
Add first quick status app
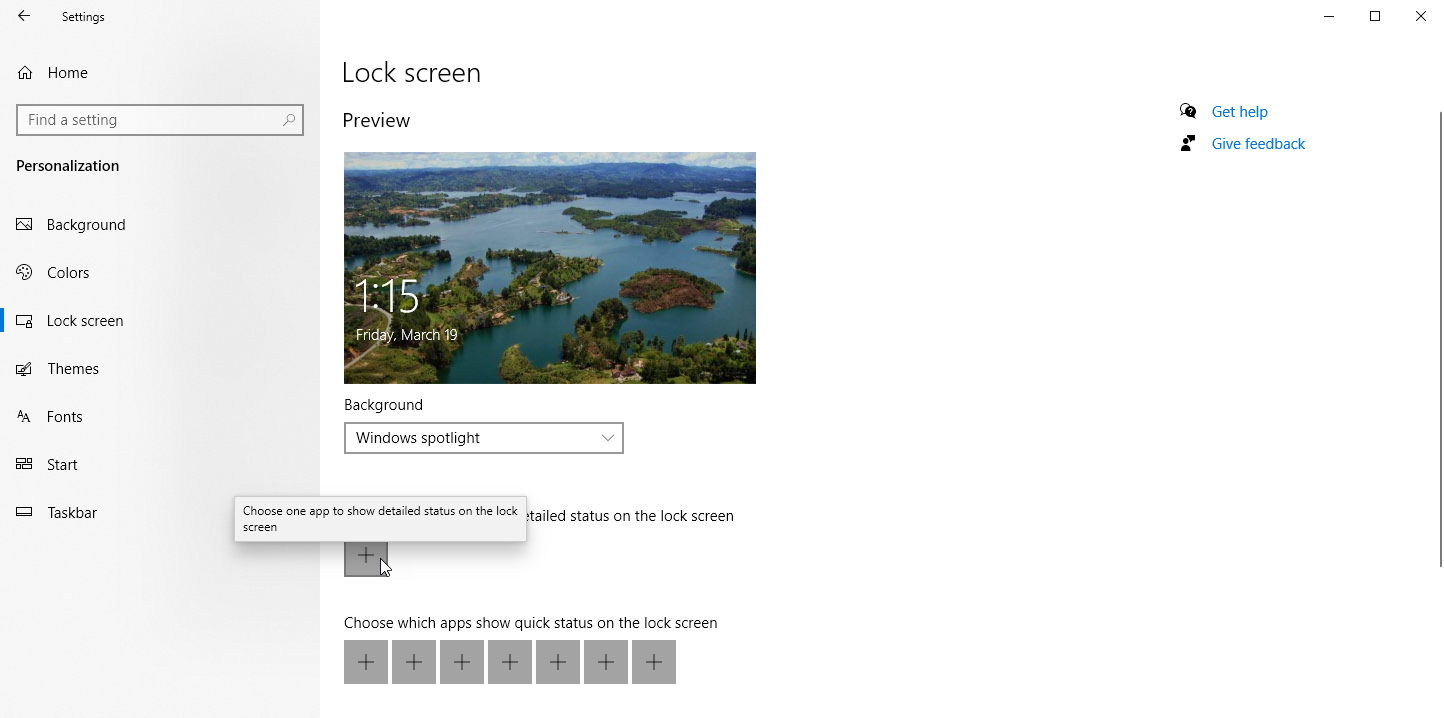pos(366,662)
